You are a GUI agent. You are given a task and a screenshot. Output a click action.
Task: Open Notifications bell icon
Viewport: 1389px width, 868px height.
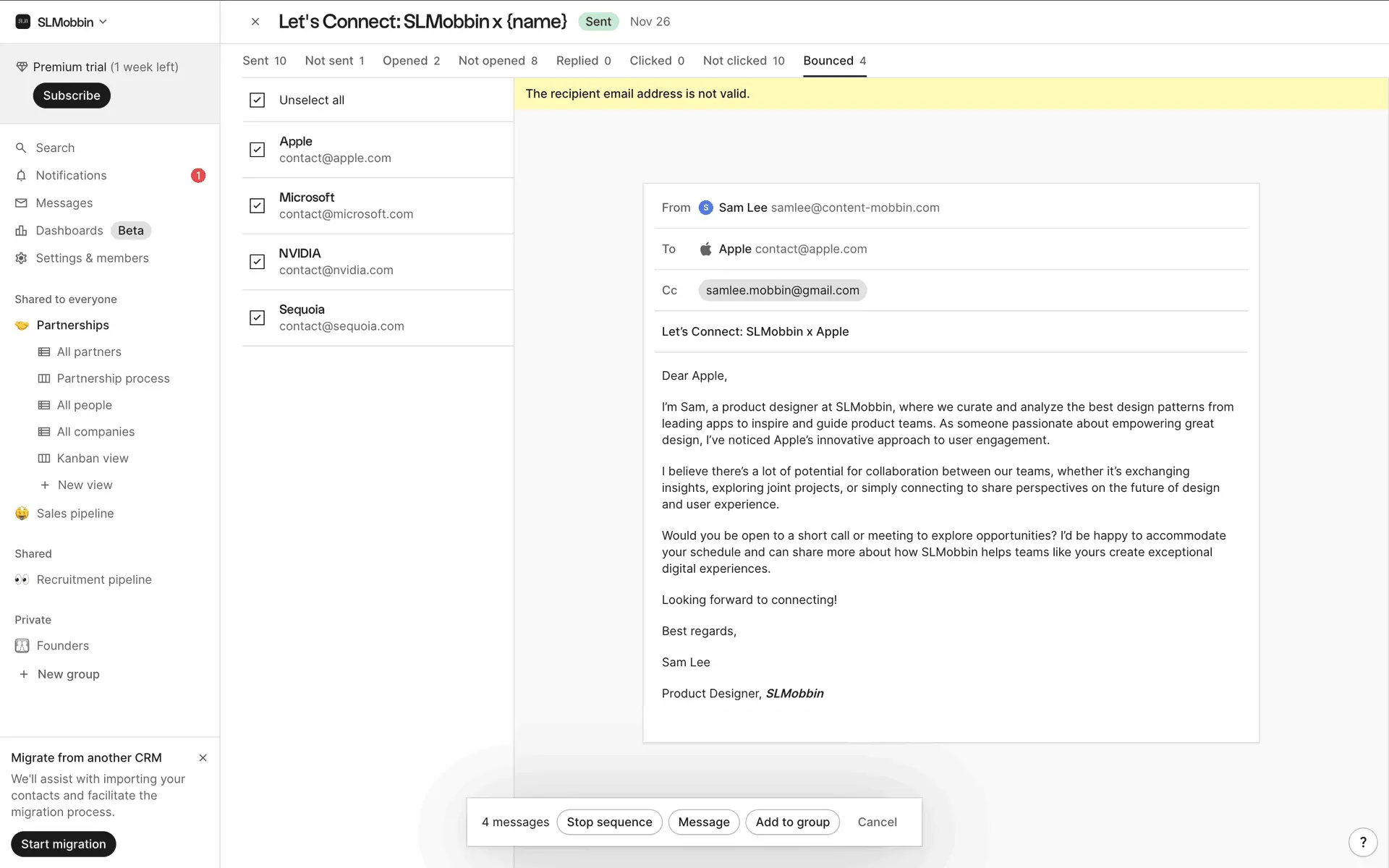tap(21, 176)
